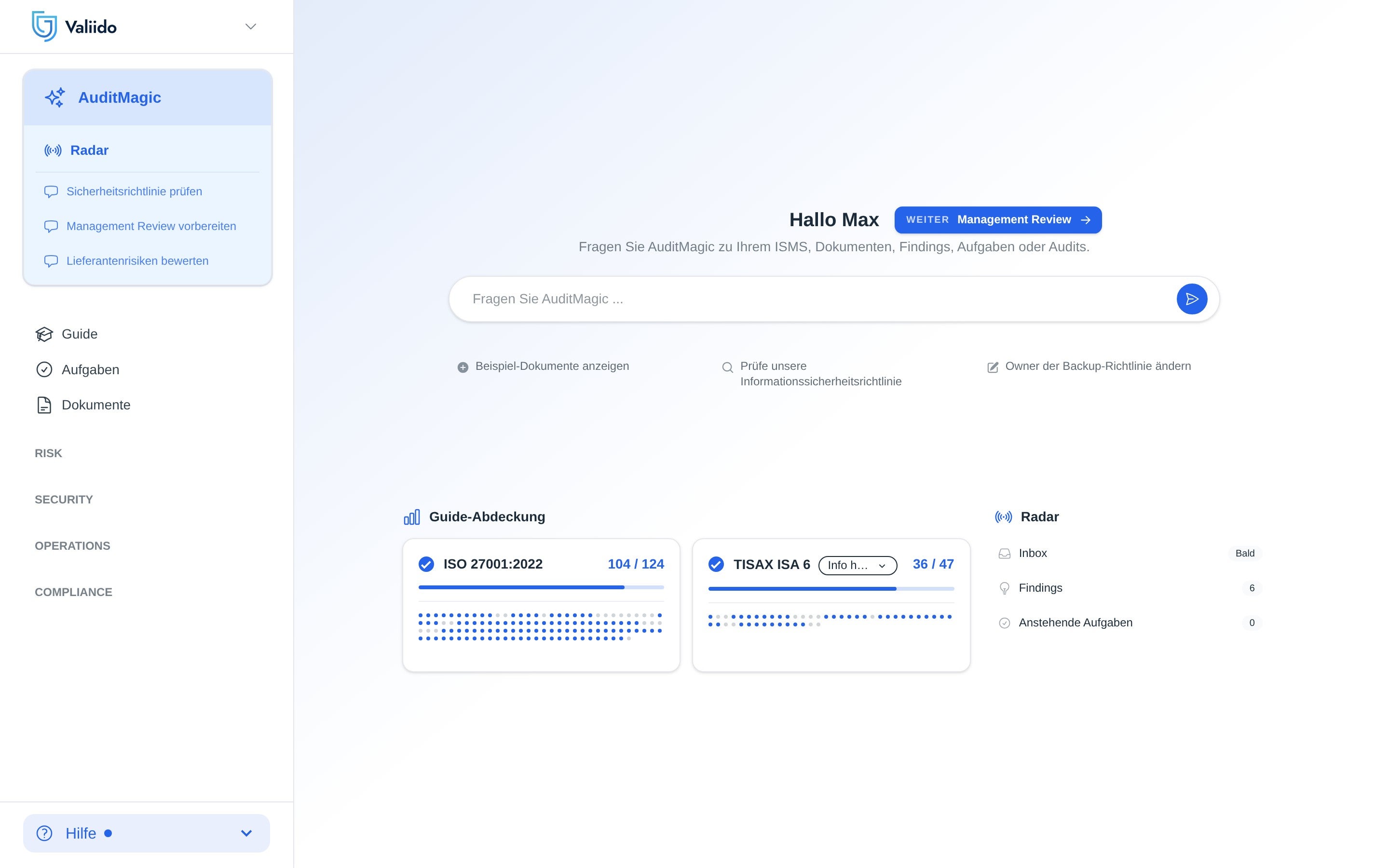Select the AuditMagic sidebar heading
The image size is (1389, 868).
(x=120, y=97)
